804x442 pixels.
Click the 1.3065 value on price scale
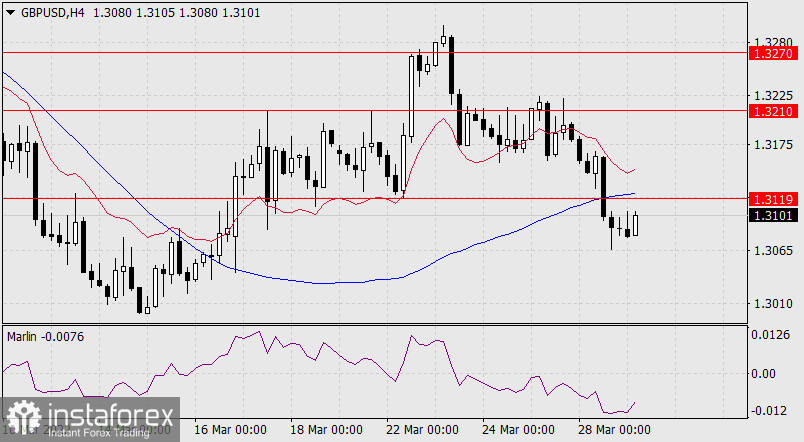[x=774, y=251]
